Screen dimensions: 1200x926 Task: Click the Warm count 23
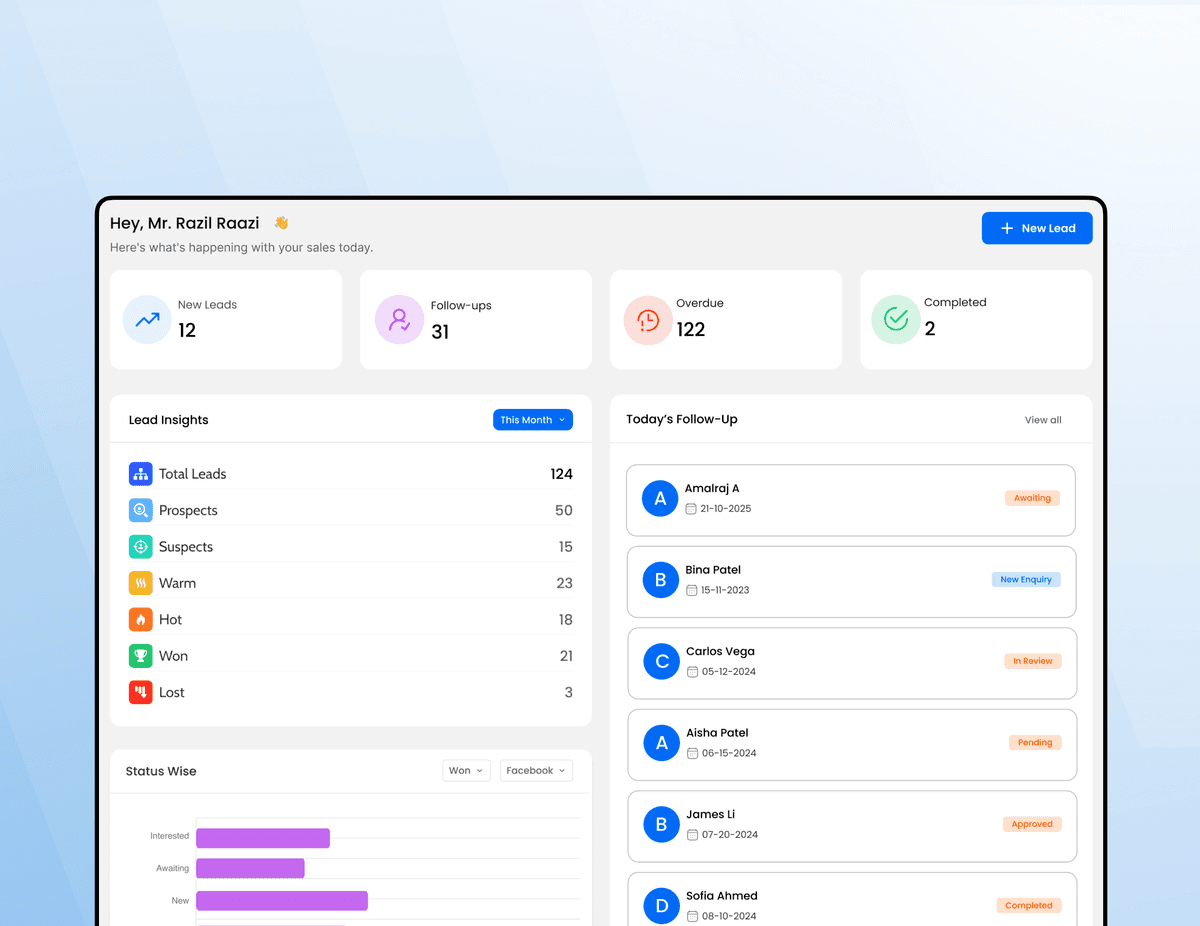(565, 583)
